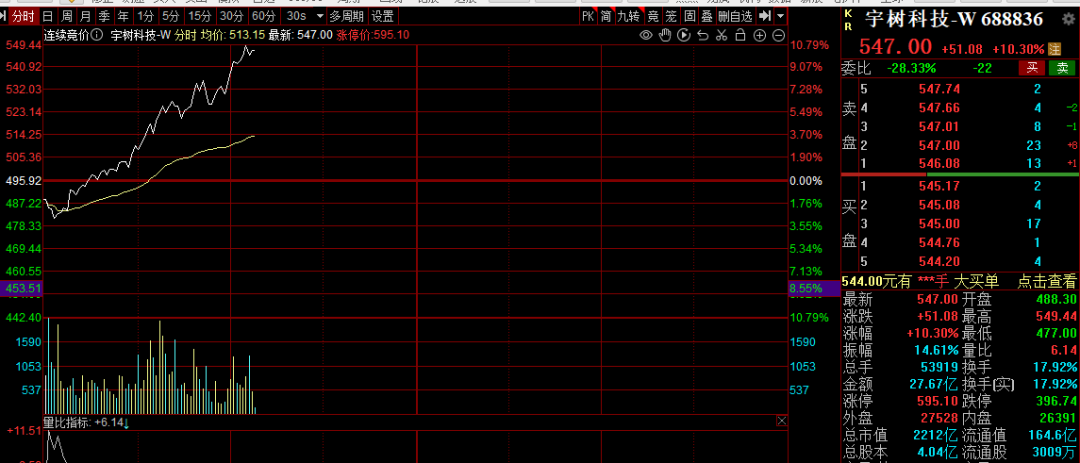Click the 振幅 value 14.61%
This screenshot has height=463, width=1080.
936,349
